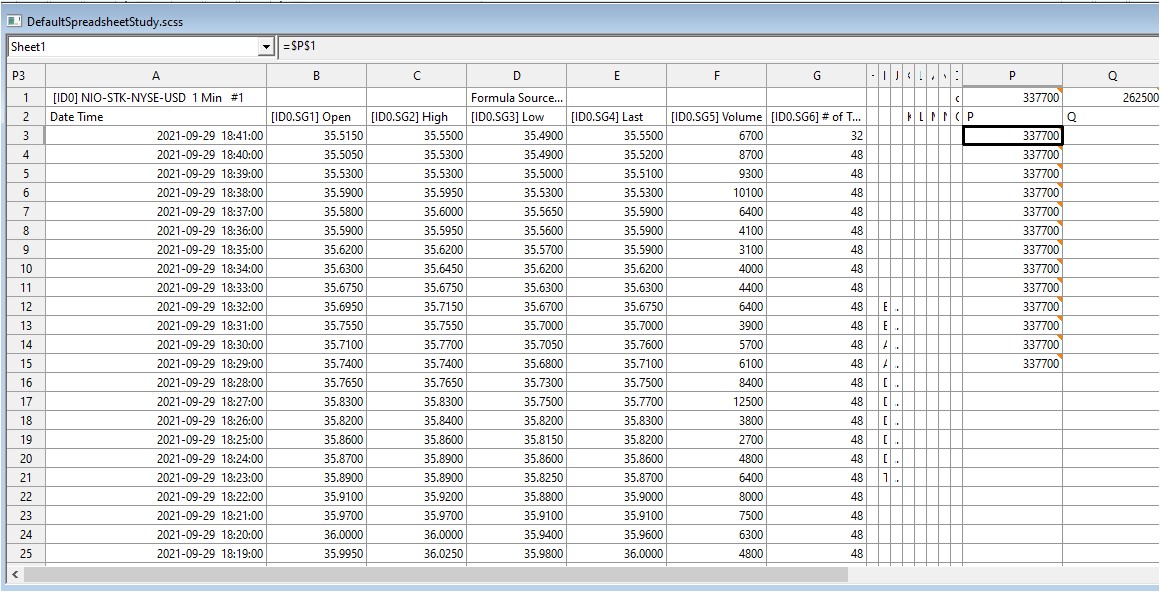This screenshot has width=1160, height=592.
Task: Select the column Q header
Action: [1111, 76]
